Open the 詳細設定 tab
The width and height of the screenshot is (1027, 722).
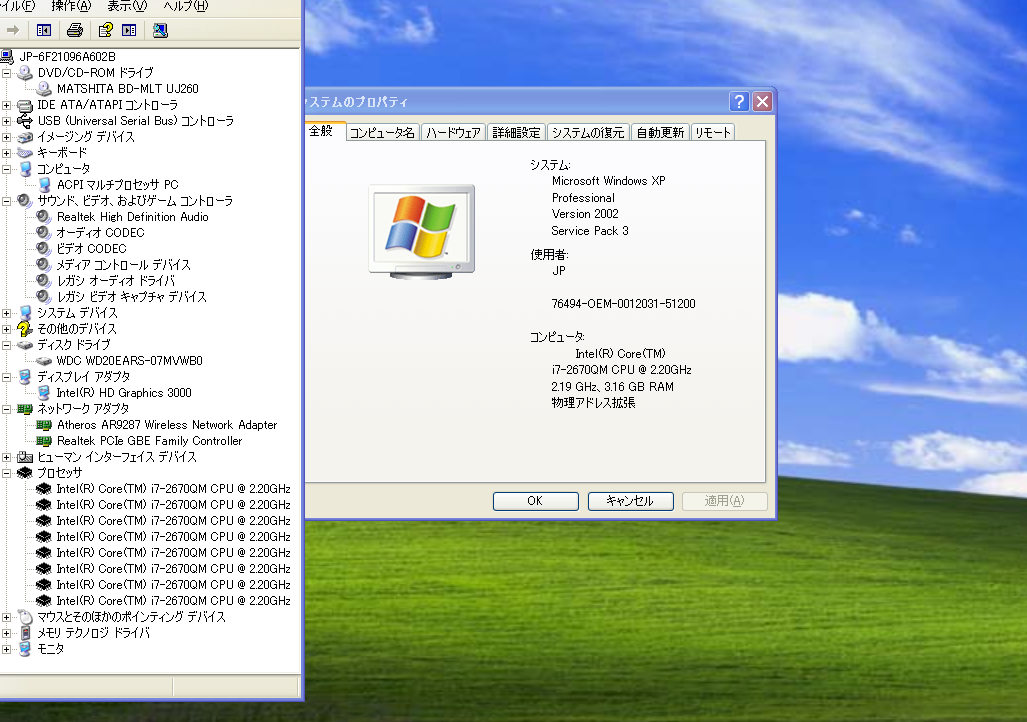516,132
